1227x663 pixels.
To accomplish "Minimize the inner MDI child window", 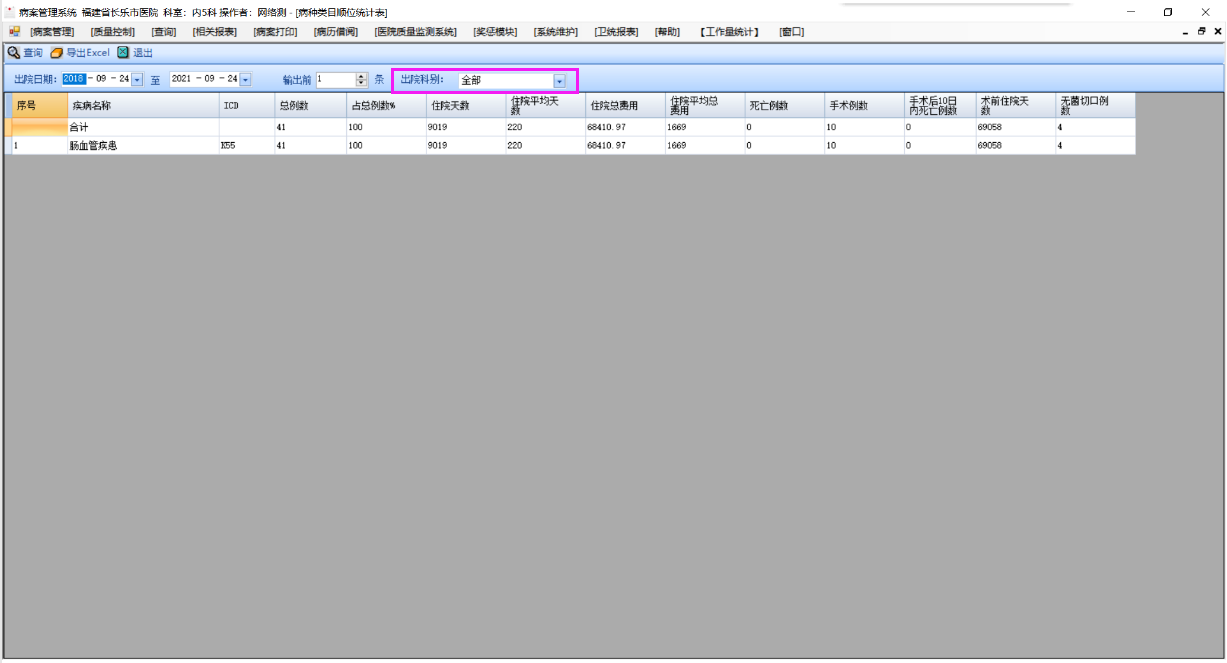I will point(1185,32).
